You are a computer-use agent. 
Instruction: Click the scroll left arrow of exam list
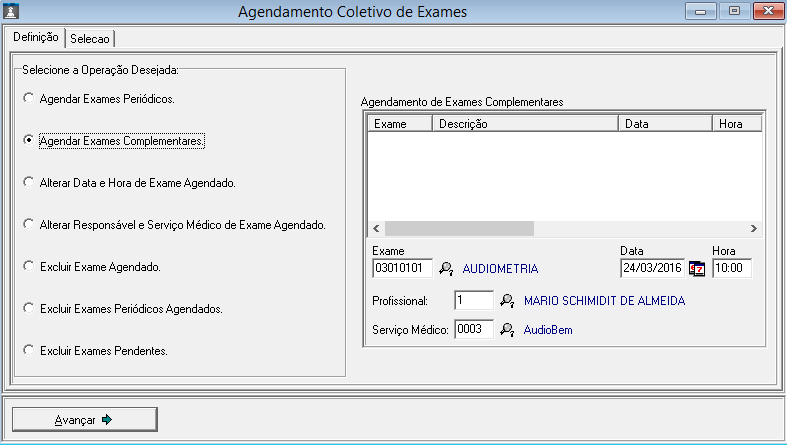point(376,228)
